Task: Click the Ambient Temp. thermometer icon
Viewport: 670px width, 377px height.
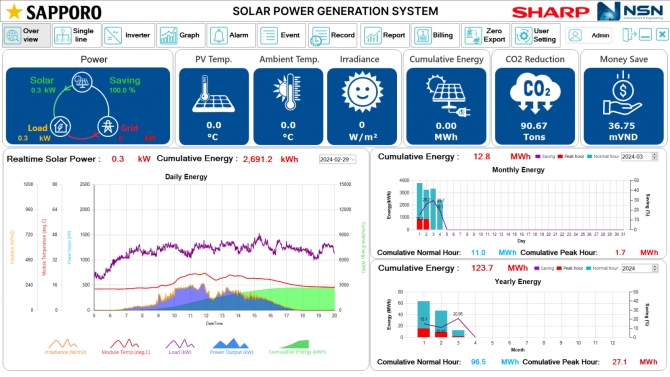Action: tap(288, 92)
